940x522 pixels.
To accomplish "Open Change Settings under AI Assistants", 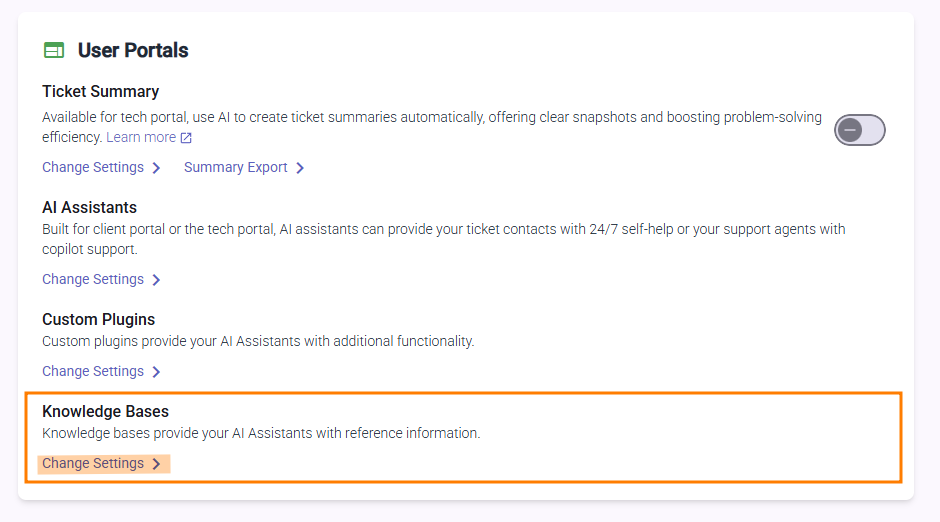I will (x=93, y=280).
